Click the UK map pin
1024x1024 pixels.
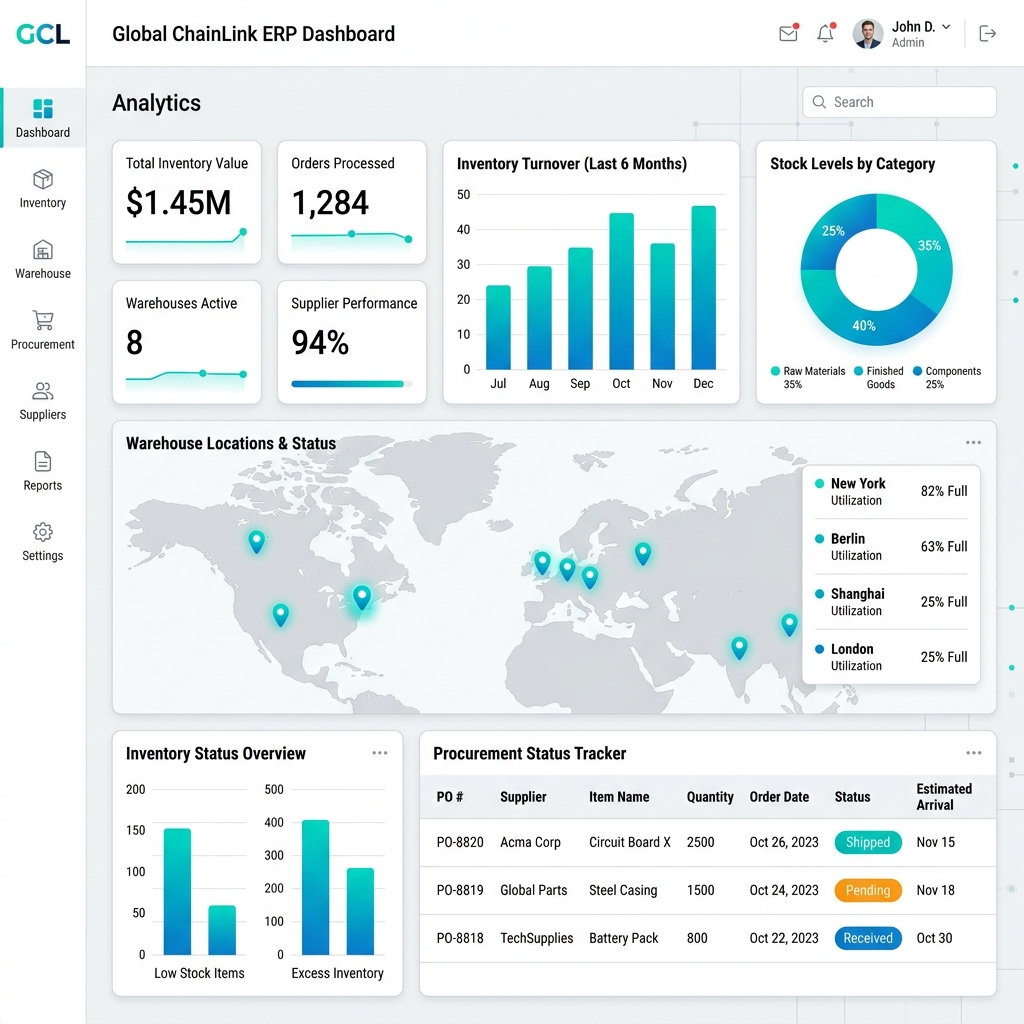pos(542,562)
